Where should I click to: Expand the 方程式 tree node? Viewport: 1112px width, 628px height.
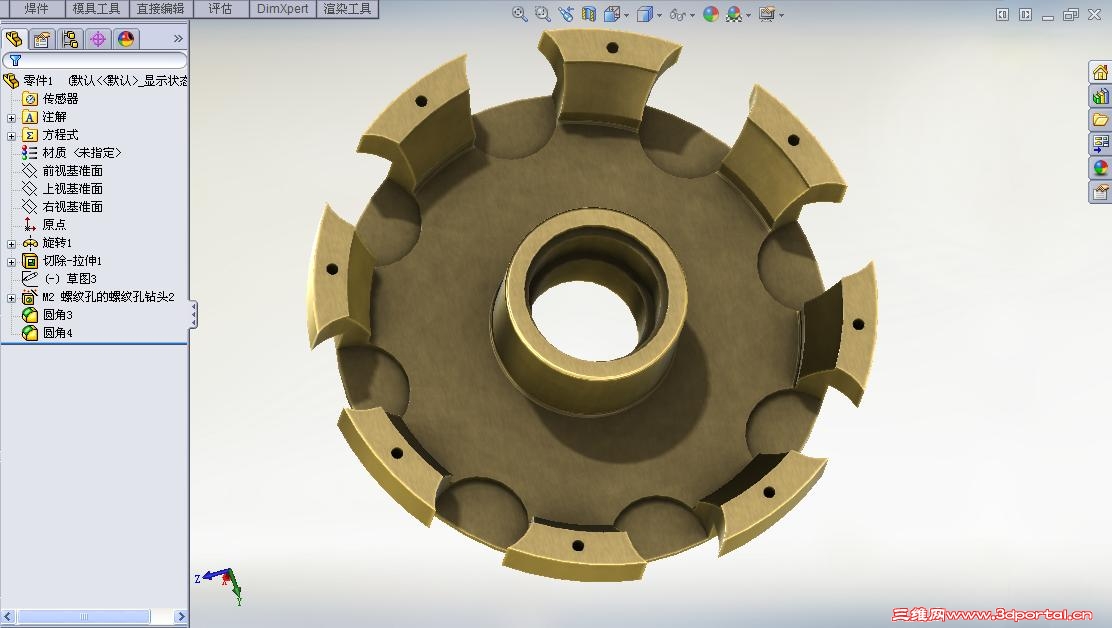tap(11, 136)
